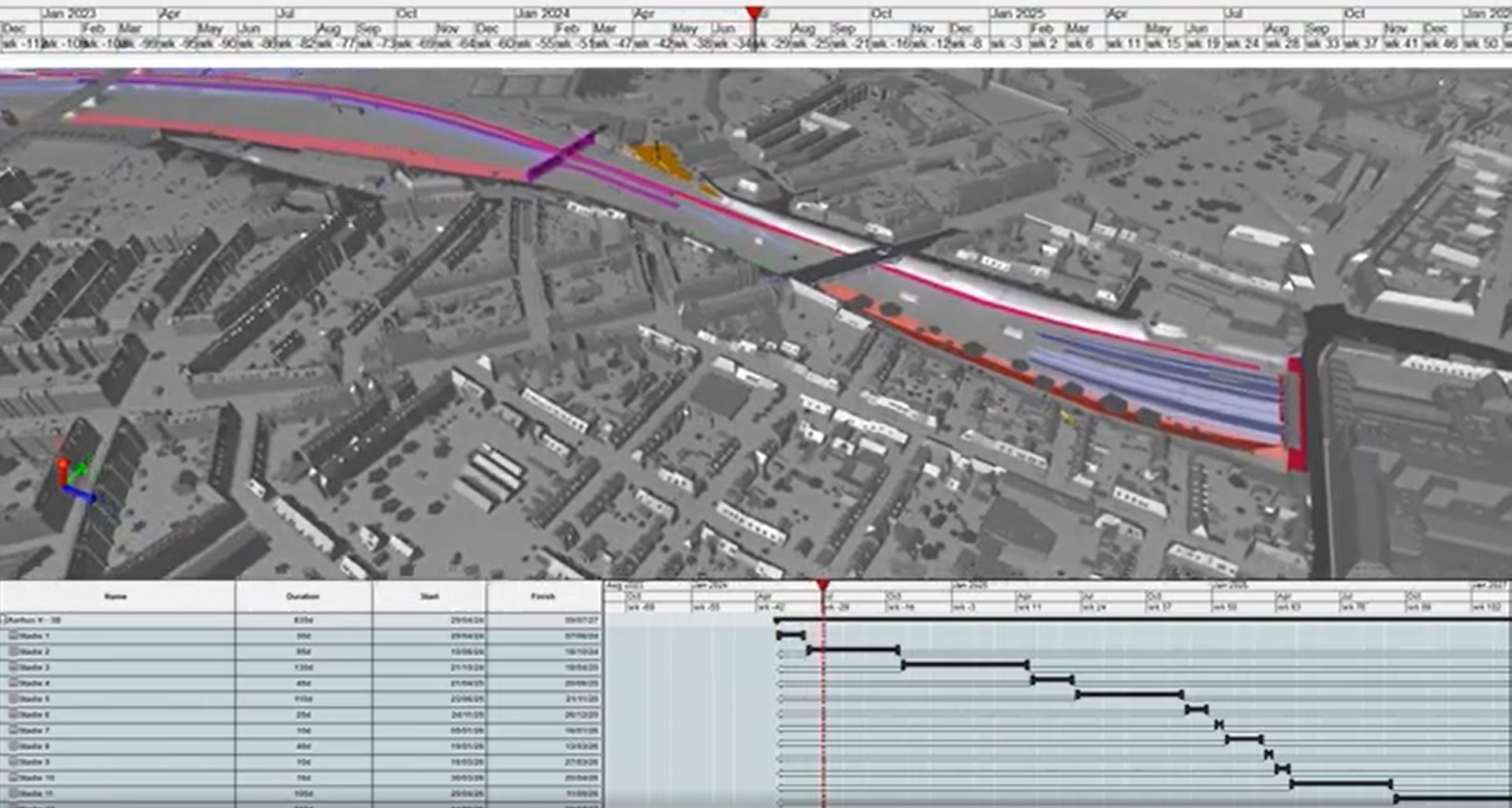
Task: Click the red time marker on top timeline
Action: (754, 13)
